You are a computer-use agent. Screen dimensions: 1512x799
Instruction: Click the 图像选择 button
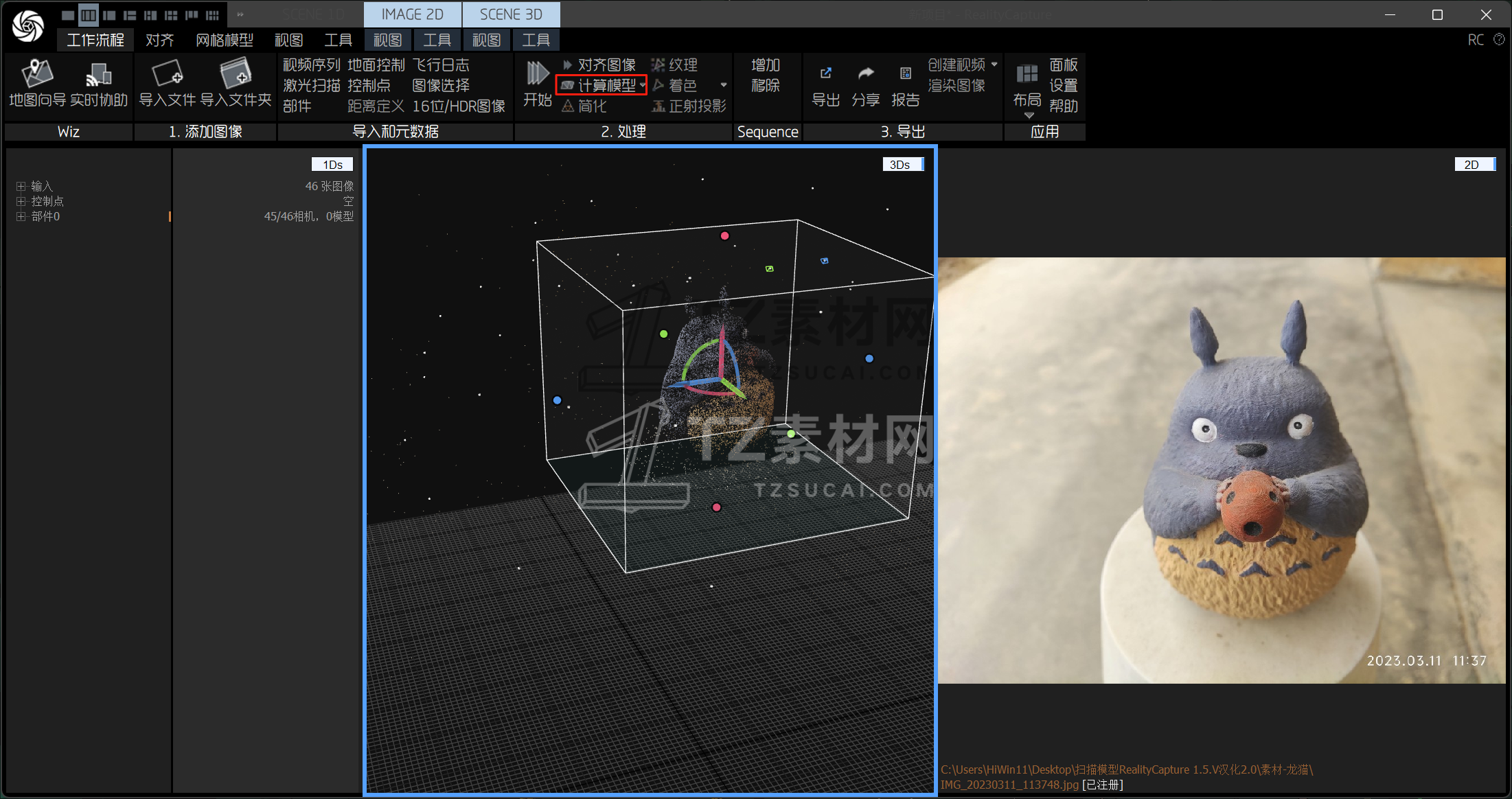pyautogui.click(x=441, y=85)
